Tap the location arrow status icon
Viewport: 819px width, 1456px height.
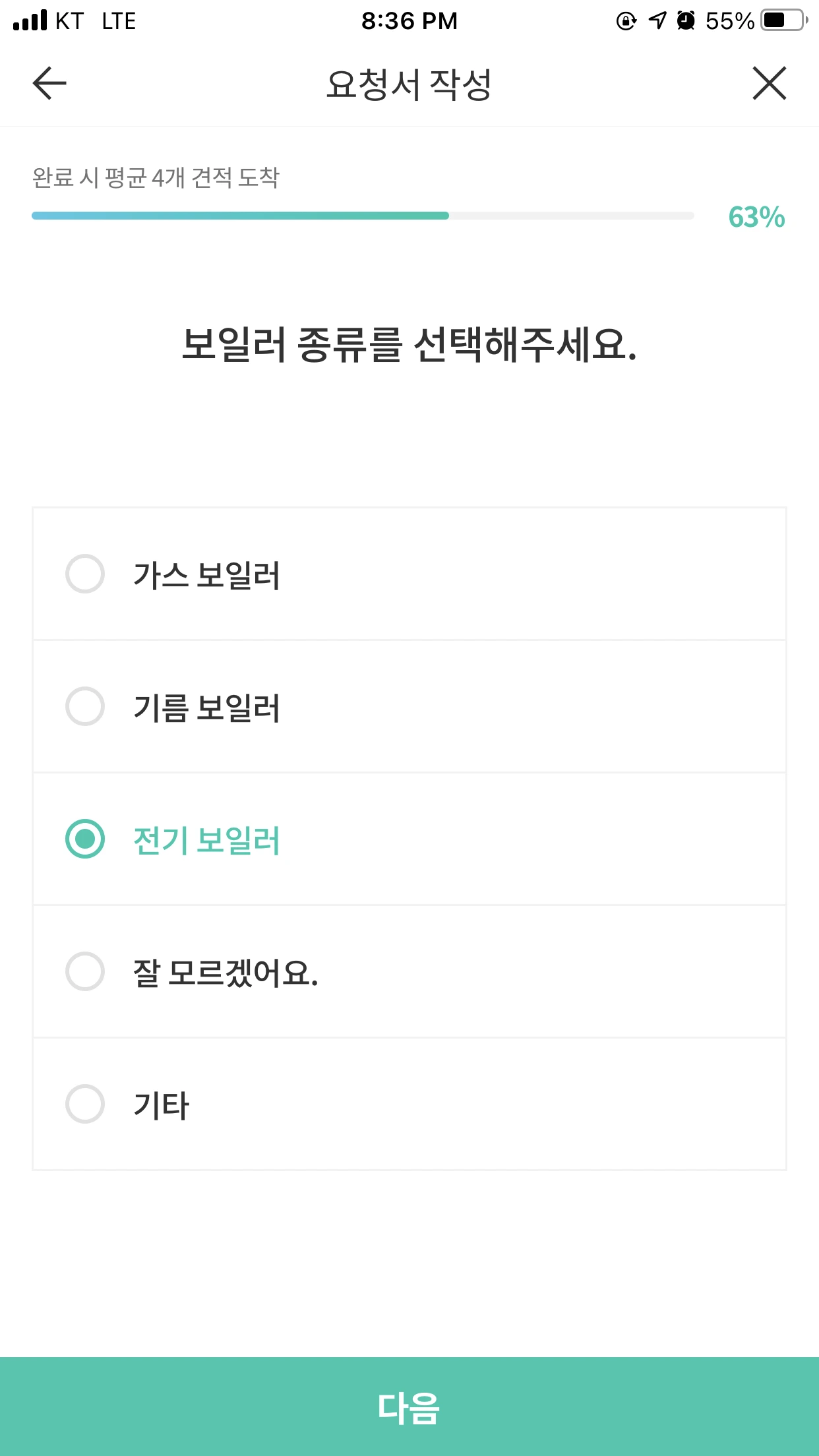point(657,20)
